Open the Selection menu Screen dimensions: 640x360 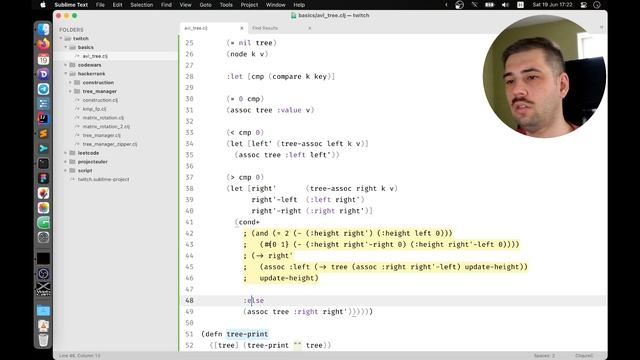click(142, 5)
